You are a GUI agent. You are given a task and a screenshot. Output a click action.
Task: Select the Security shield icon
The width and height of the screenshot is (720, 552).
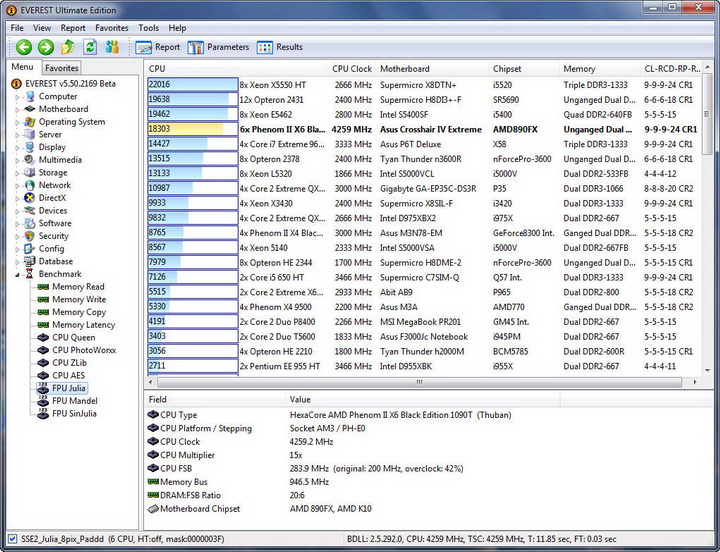pos(30,236)
